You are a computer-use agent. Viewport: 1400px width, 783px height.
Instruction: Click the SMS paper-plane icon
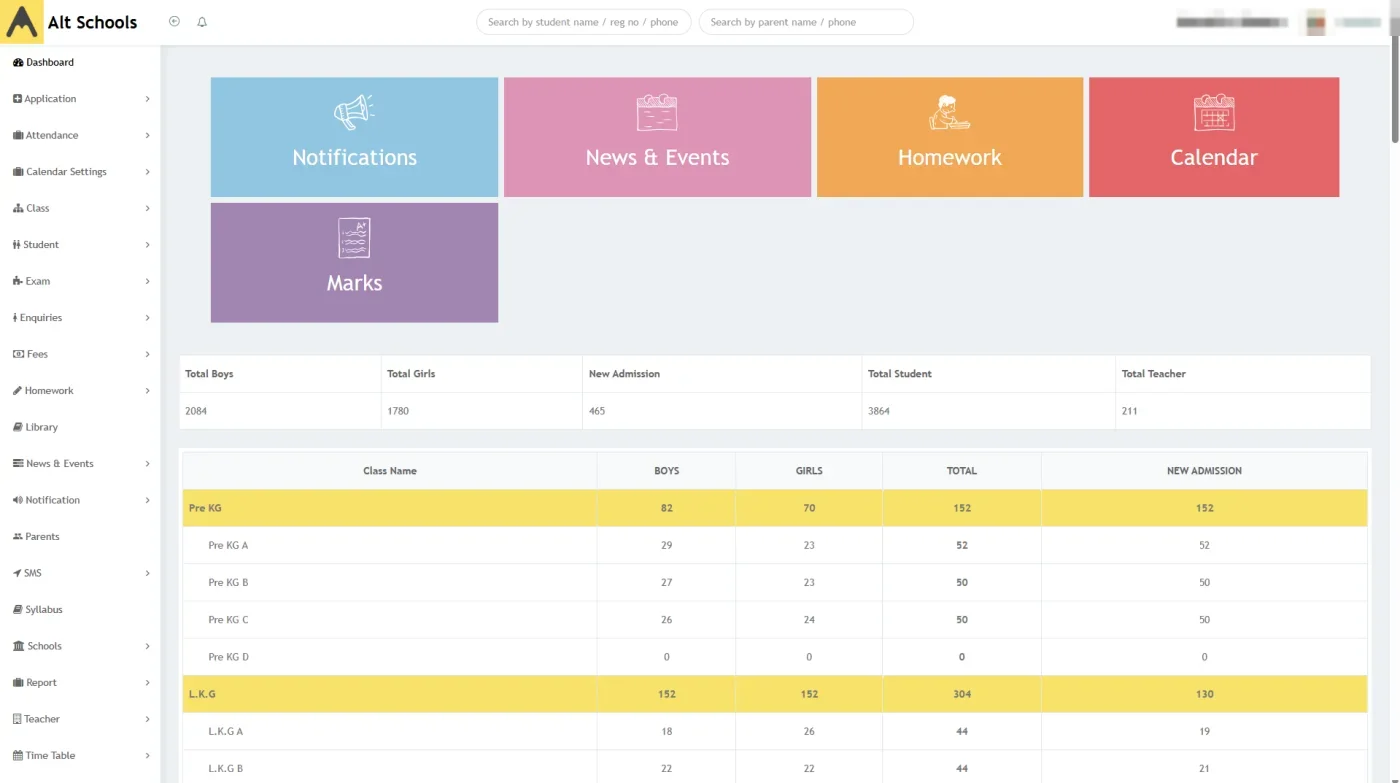tap(17, 573)
